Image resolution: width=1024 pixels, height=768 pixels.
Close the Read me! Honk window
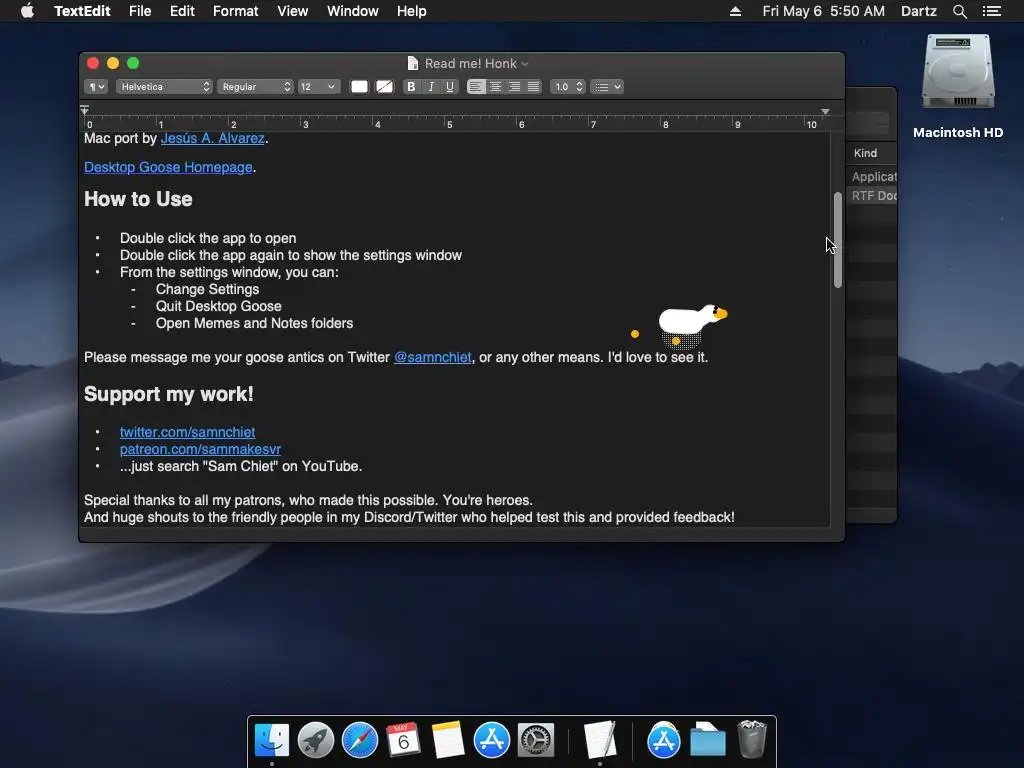pyautogui.click(x=93, y=63)
